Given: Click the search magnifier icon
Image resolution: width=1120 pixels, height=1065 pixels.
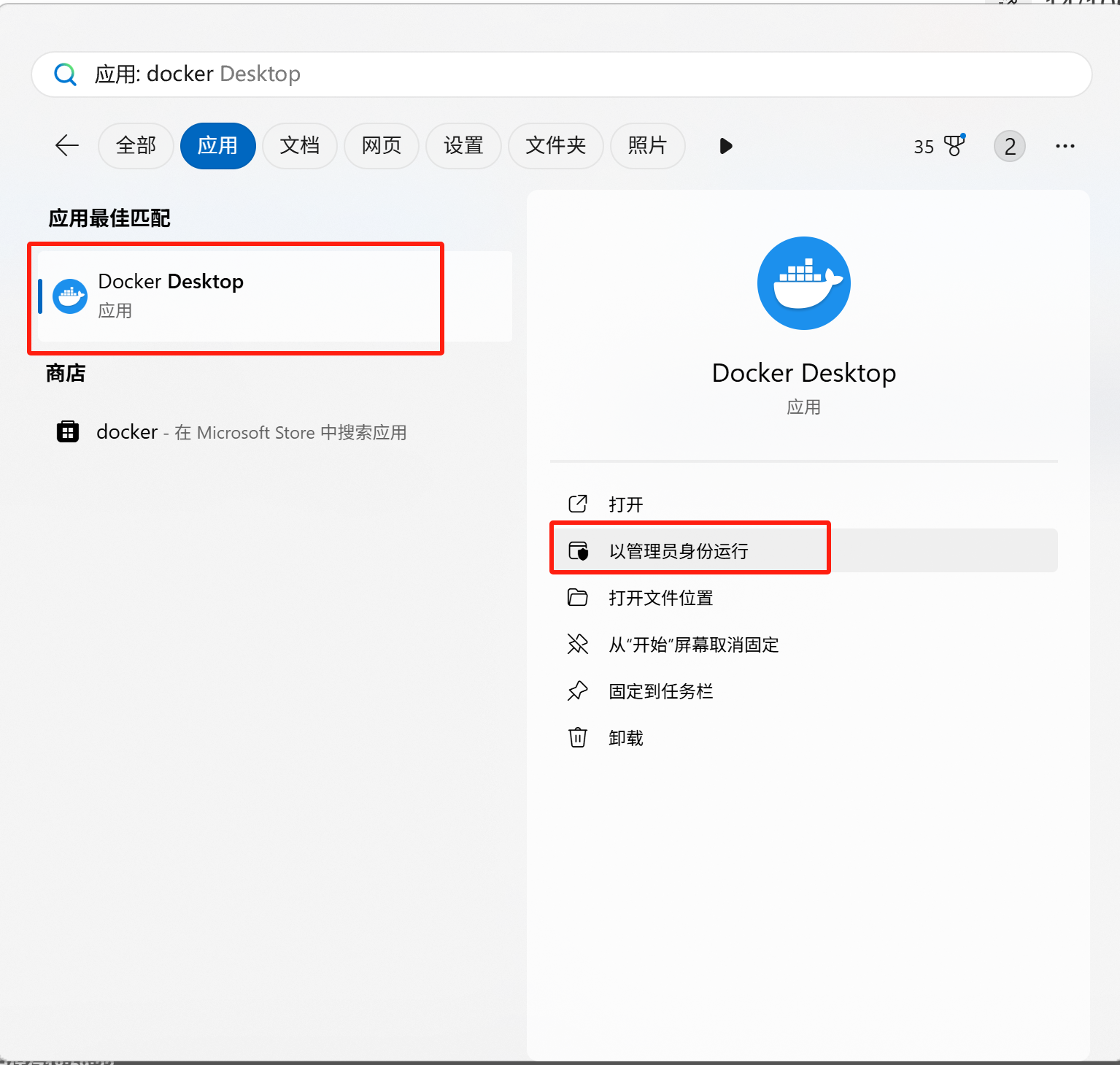Looking at the screenshot, I should (x=65, y=74).
